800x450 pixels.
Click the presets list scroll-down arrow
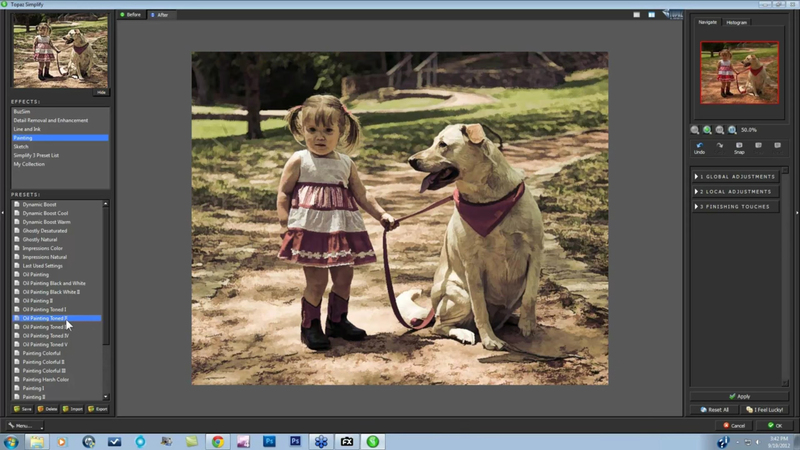click(106, 396)
